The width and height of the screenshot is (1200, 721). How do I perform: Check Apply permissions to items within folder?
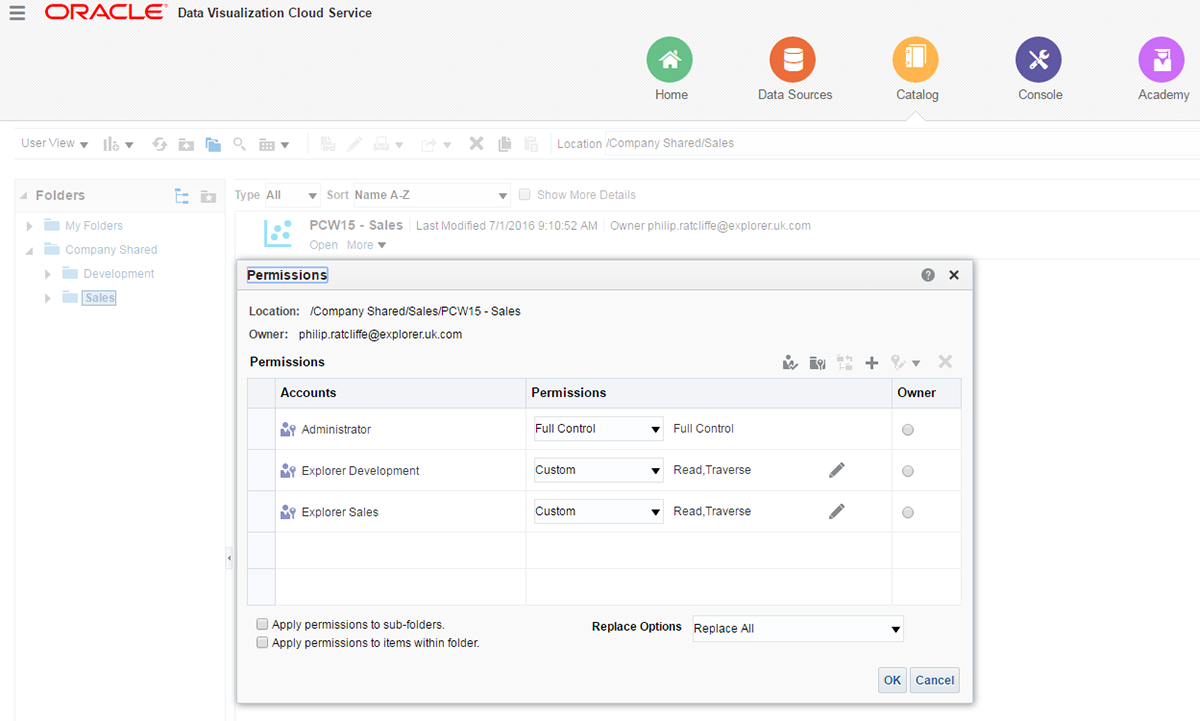coord(262,643)
